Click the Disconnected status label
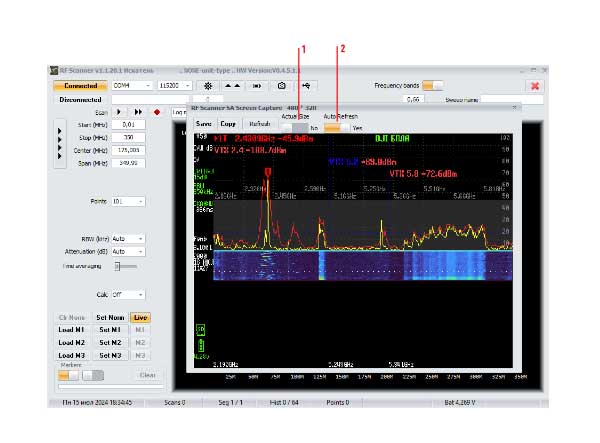The image size is (600, 443). tap(80, 99)
